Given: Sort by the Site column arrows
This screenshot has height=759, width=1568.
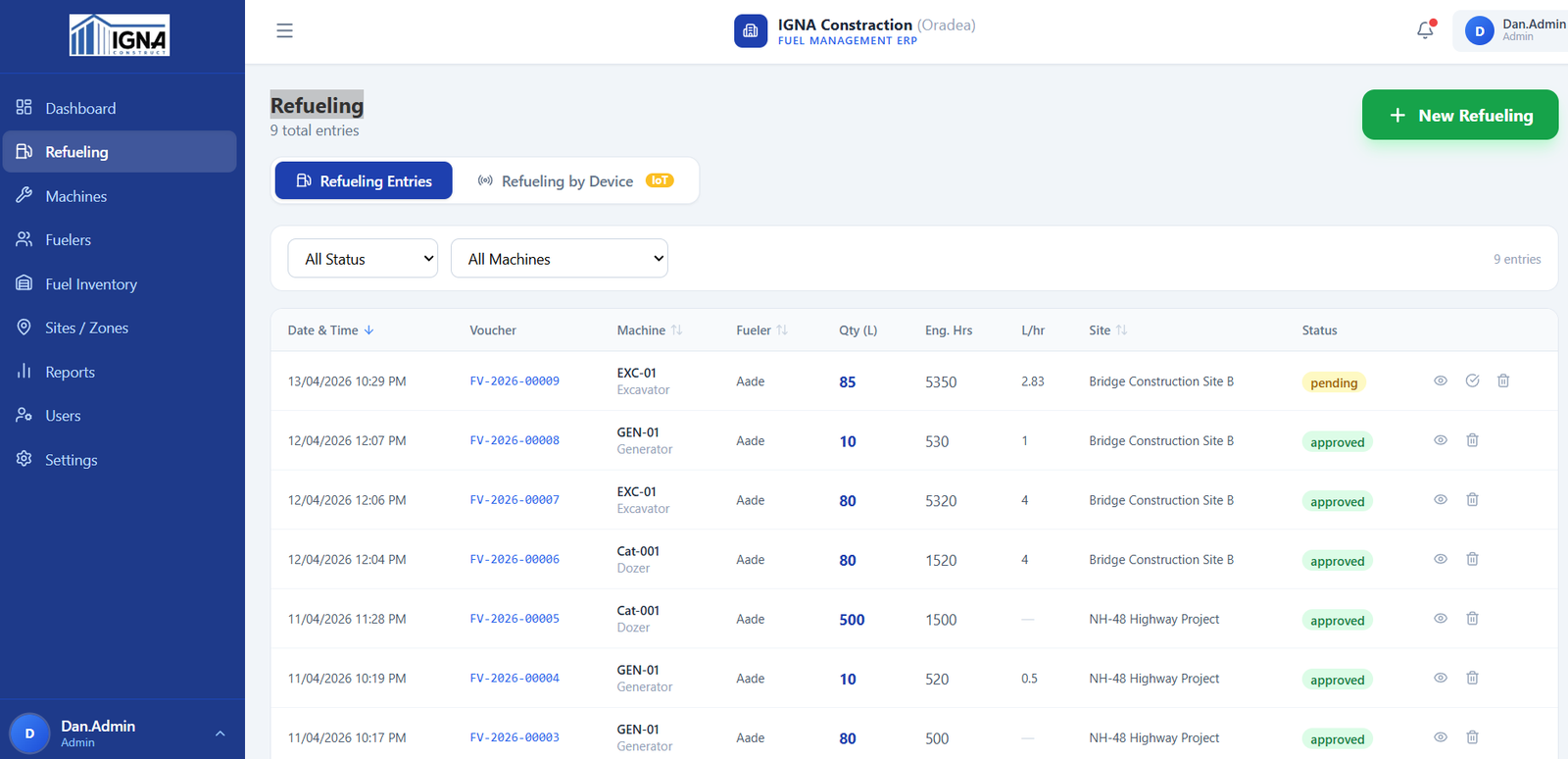Looking at the screenshot, I should tap(1121, 330).
